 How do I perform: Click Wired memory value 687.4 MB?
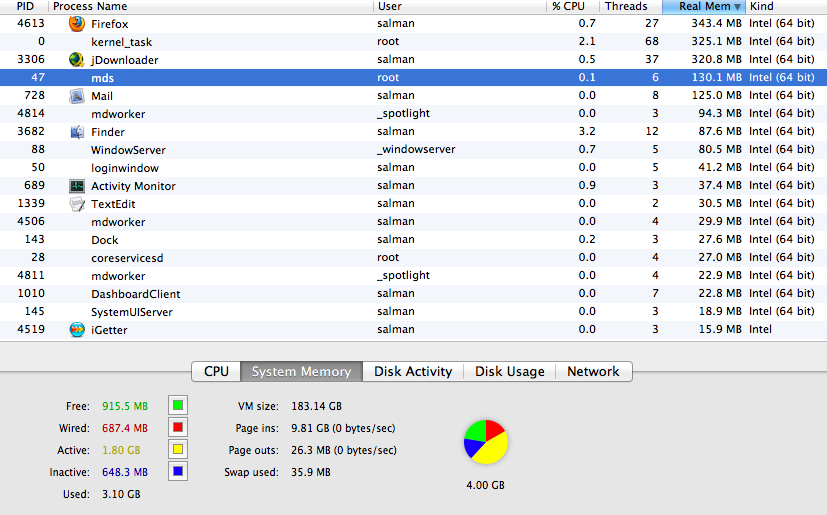pyautogui.click(x=125, y=428)
